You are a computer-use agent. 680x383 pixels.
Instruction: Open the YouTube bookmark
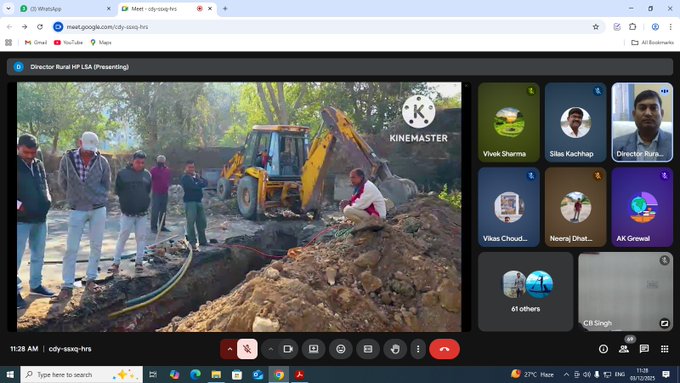pyautogui.click(x=68, y=43)
